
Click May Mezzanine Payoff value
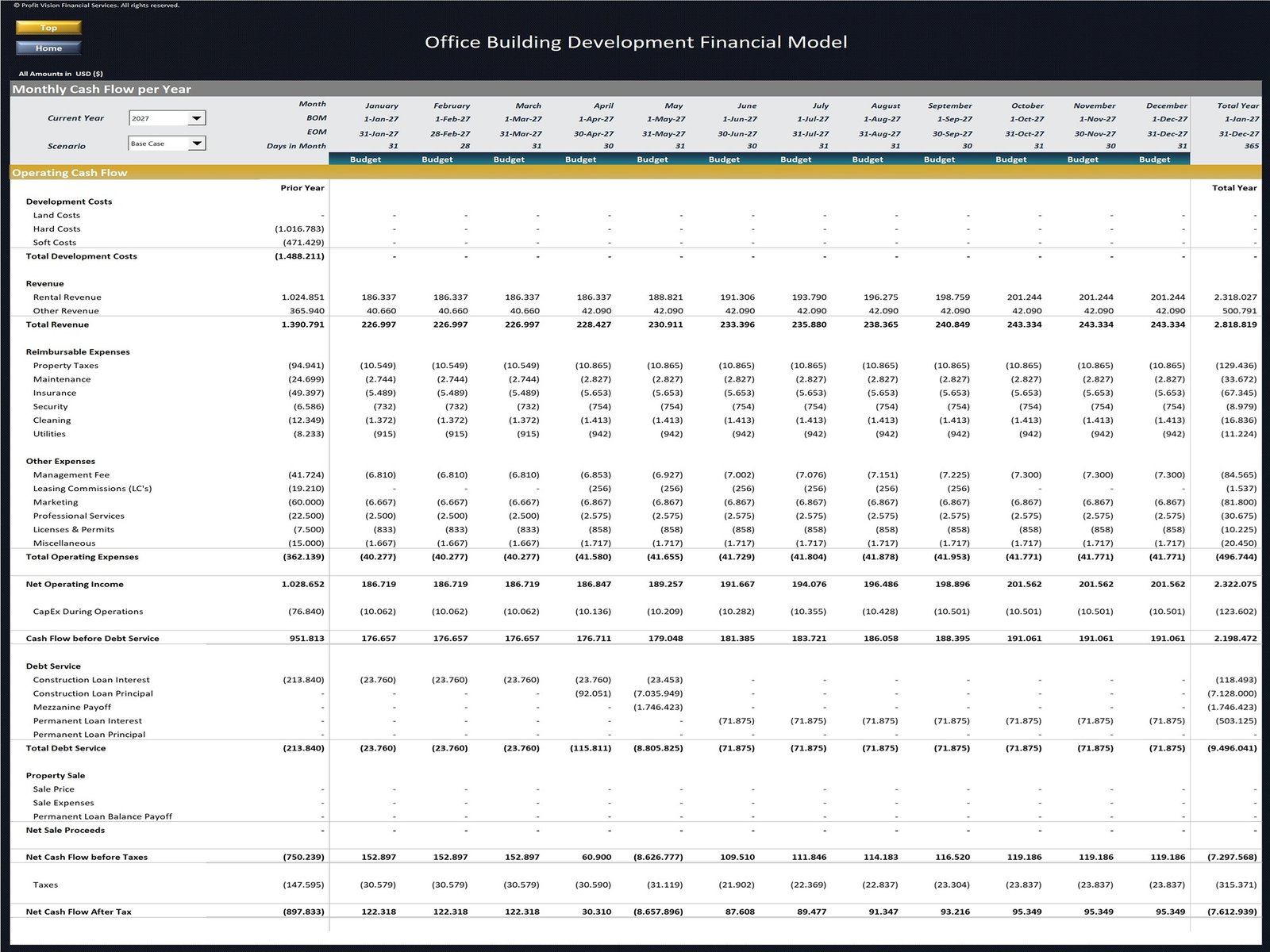[658, 708]
